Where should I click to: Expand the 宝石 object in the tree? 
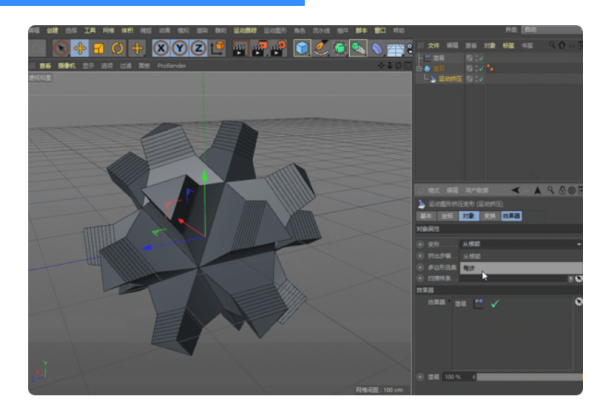click(419, 68)
